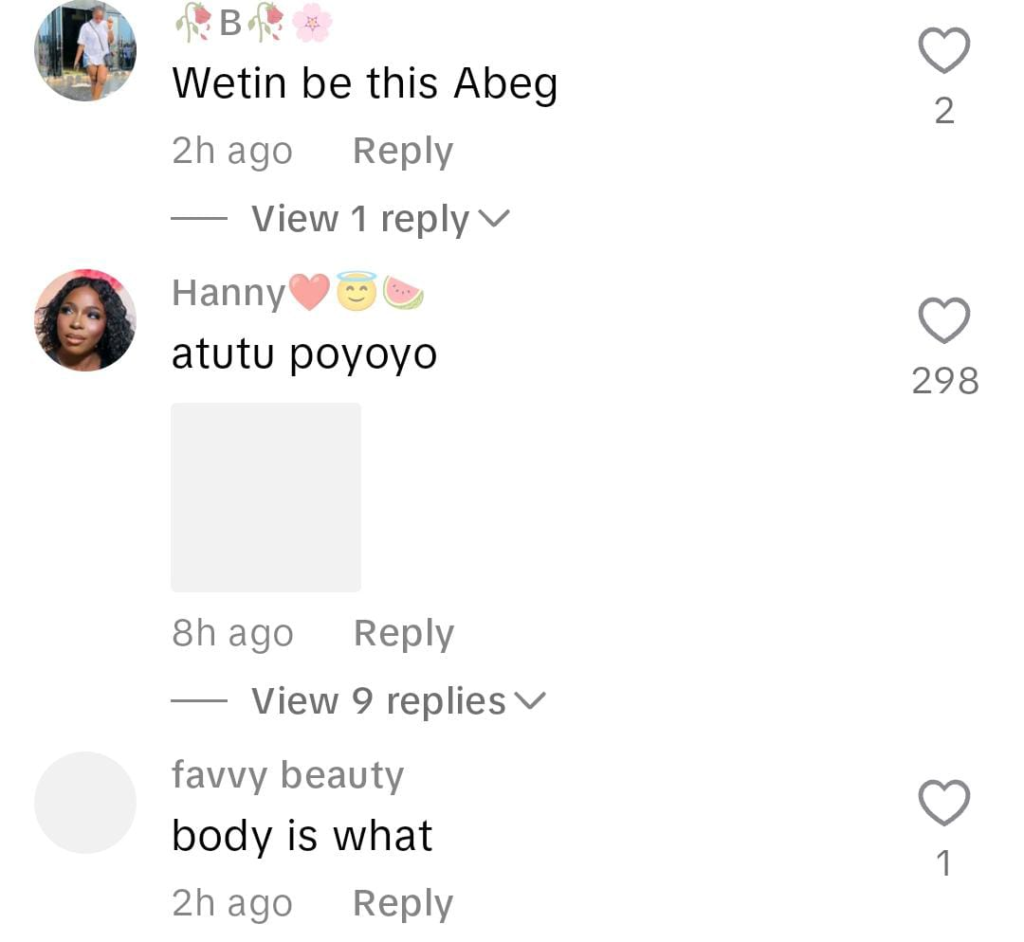1024x942 pixels.
Task: Open B's profile avatar
Action: click(86, 50)
